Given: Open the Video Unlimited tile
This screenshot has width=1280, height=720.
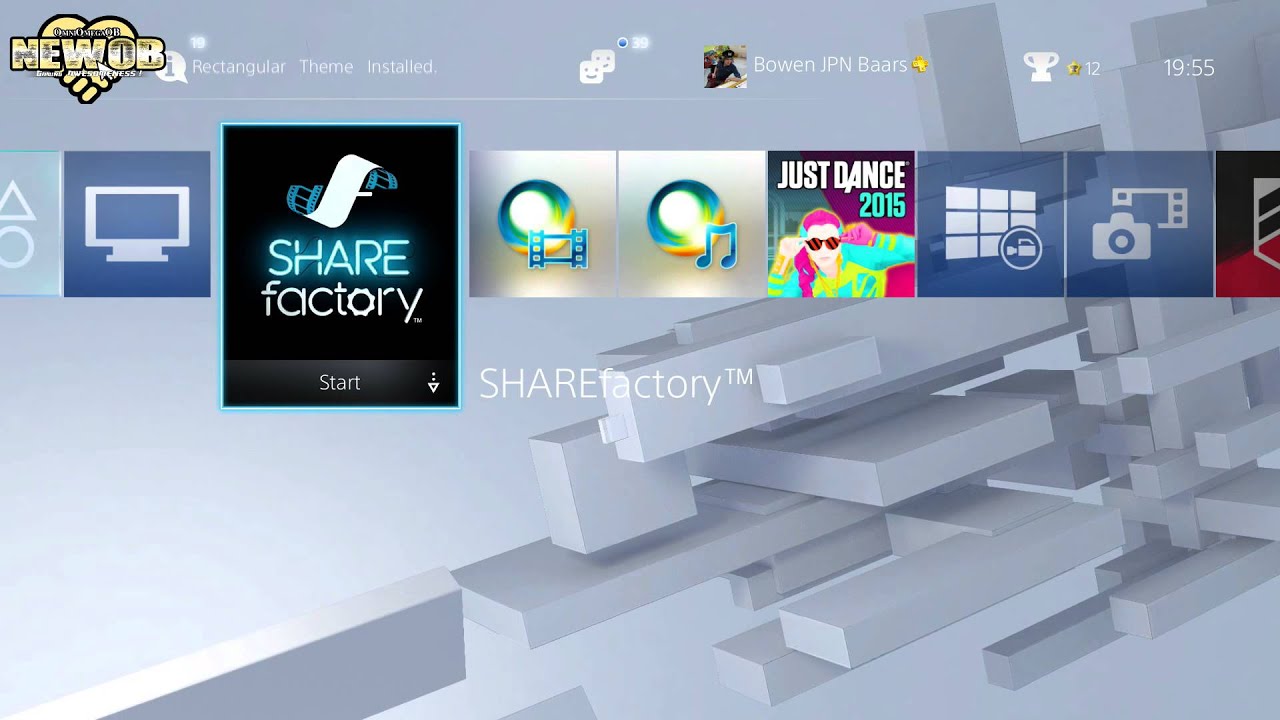Looking at the screenshot, I should pyautogui.click(x=542, y=224).
